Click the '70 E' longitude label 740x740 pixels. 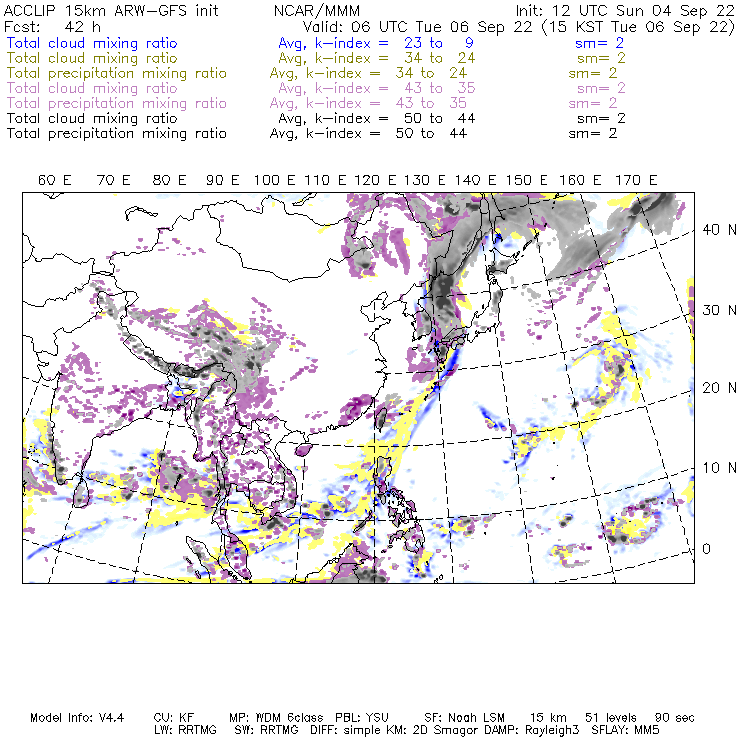113,180
